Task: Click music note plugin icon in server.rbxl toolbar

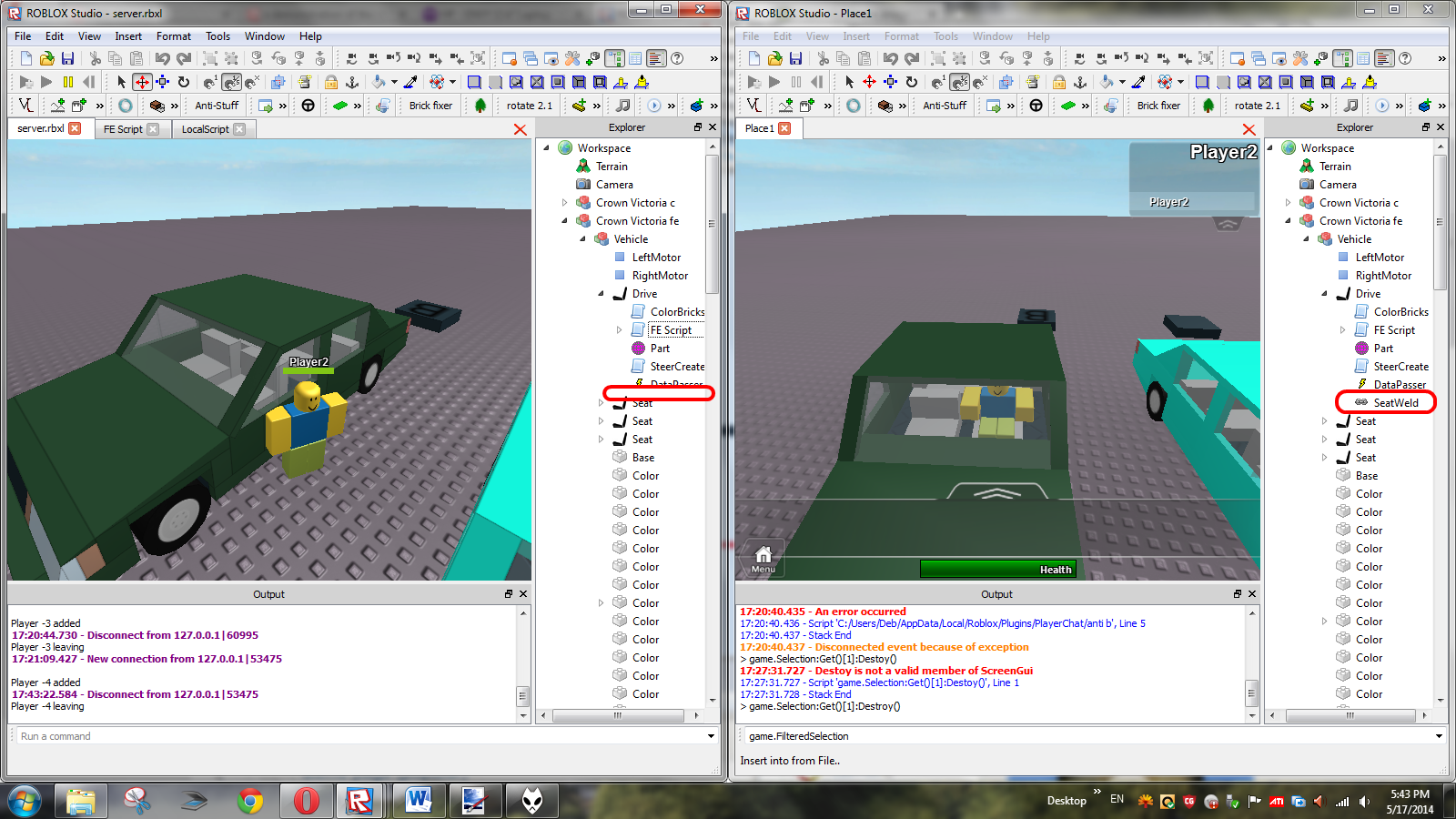Action: tap(622, 106)
